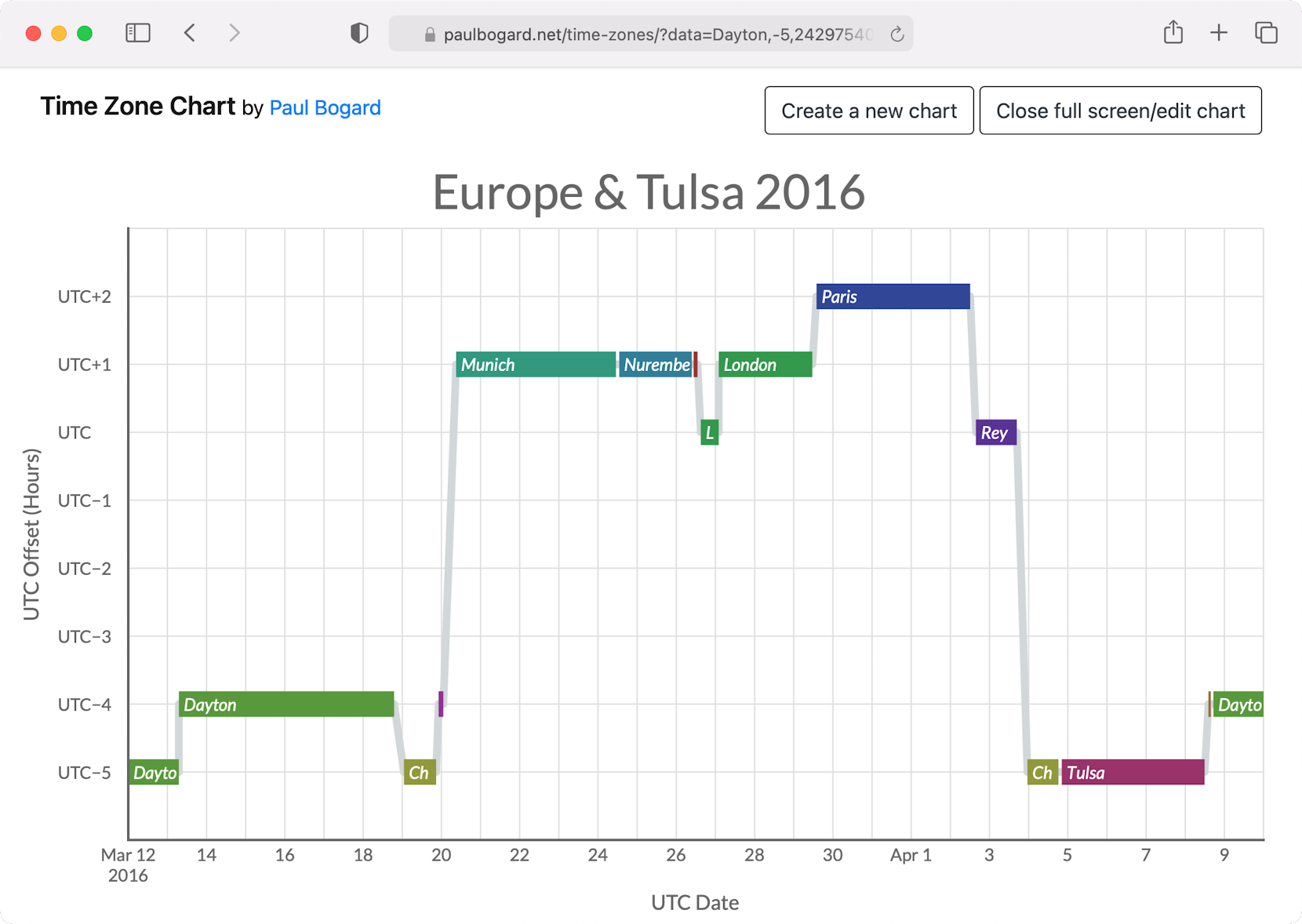Select the Rey bar at UTC

pyautogui.click(x=996, y=432)
